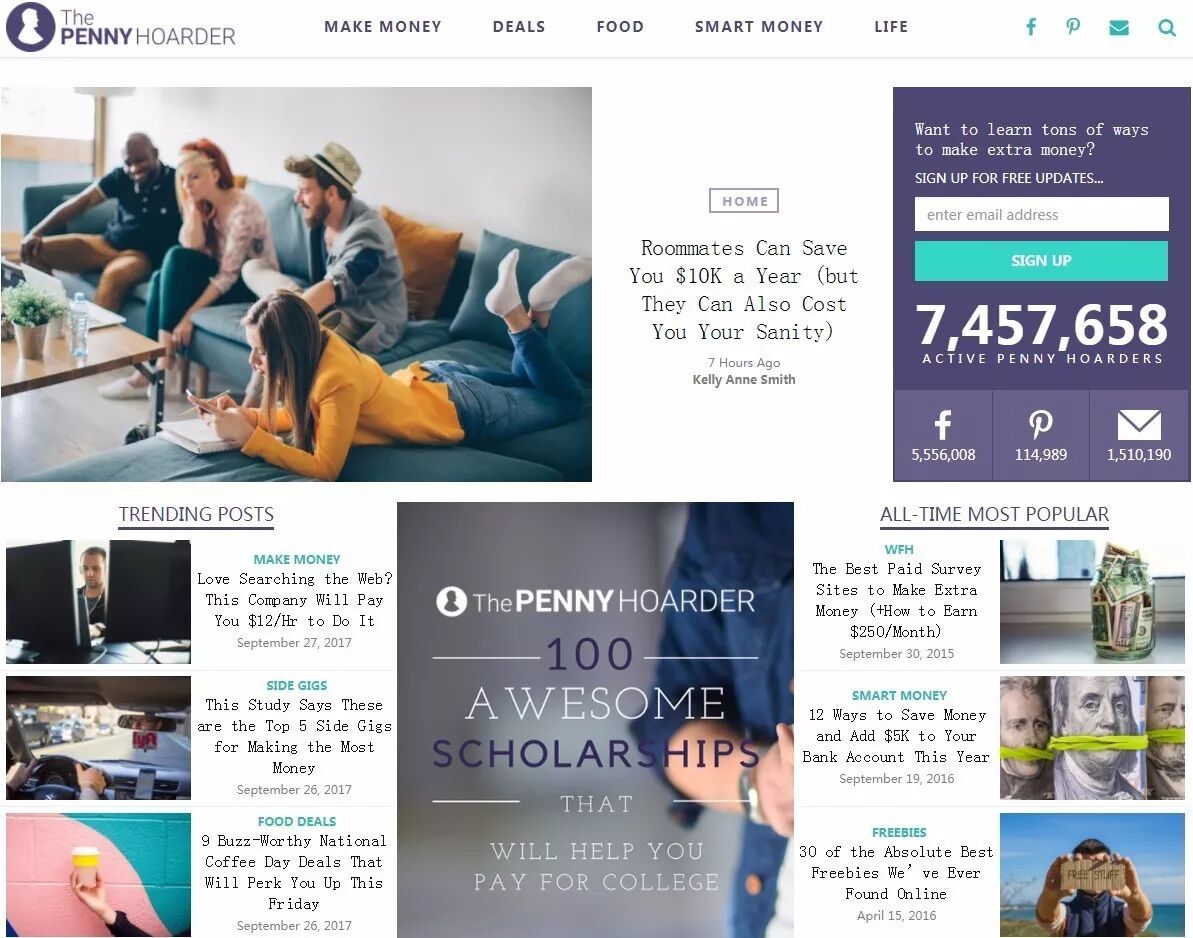
Task: Open the Deals menu item
Action: click(x=519, y=27)
